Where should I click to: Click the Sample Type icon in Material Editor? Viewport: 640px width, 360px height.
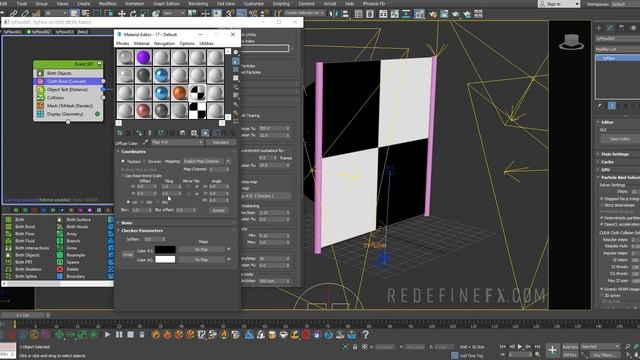(x=236, y=52)
